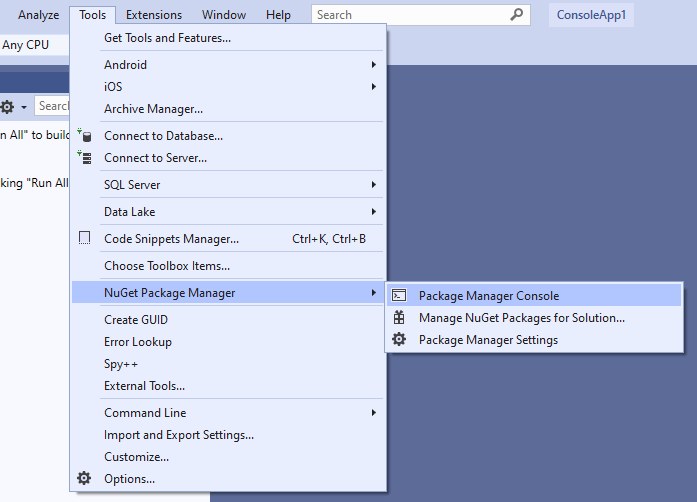Select Choose Toolbox Items
The width and height of the screenshot is (697, 502).
[228, 266]
